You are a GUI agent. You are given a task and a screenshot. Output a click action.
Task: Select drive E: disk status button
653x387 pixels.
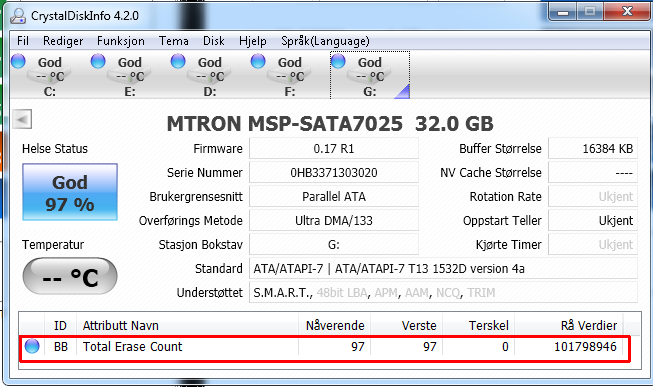point(130,75)
